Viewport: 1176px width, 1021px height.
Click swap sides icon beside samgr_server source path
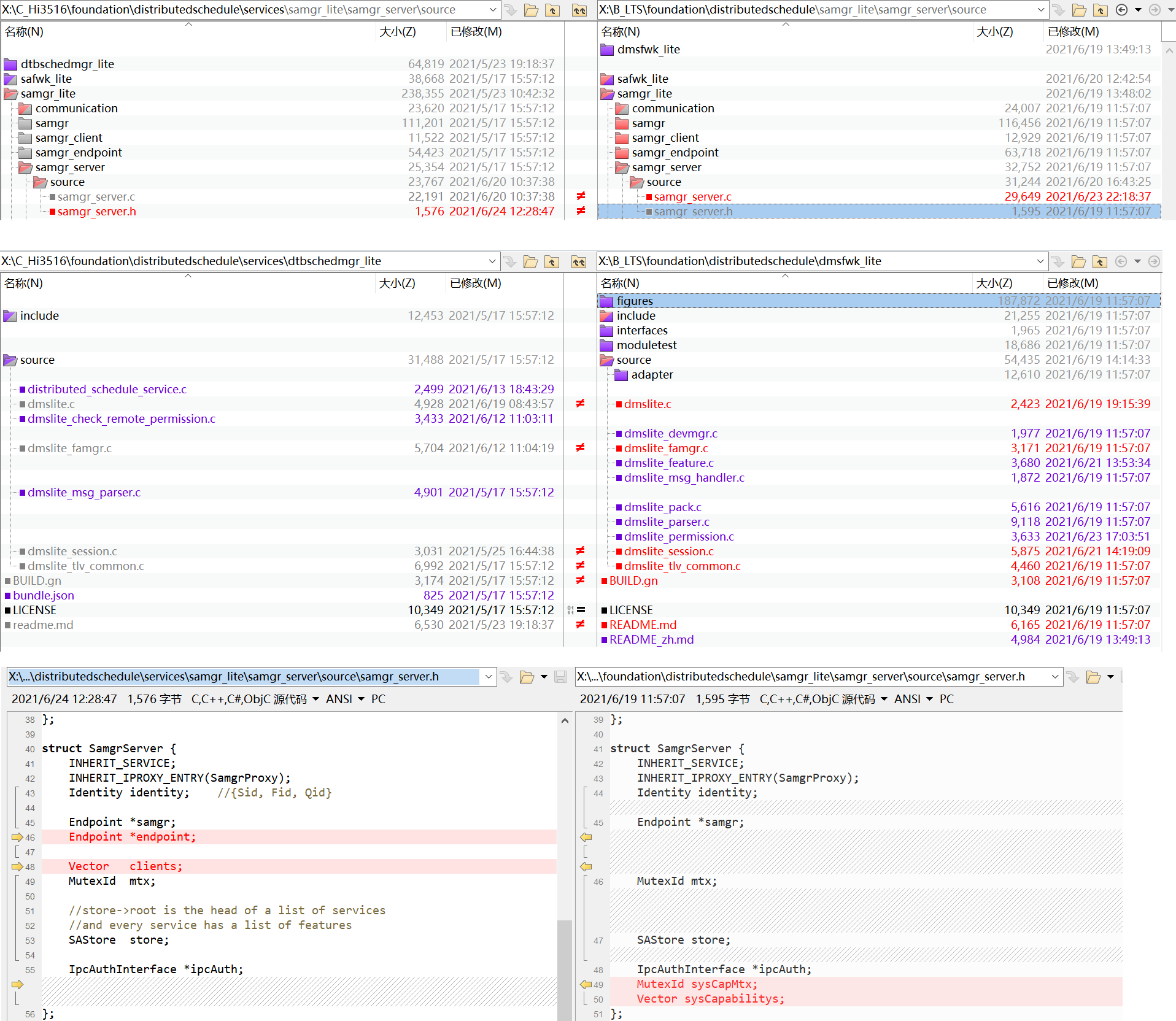579,10
